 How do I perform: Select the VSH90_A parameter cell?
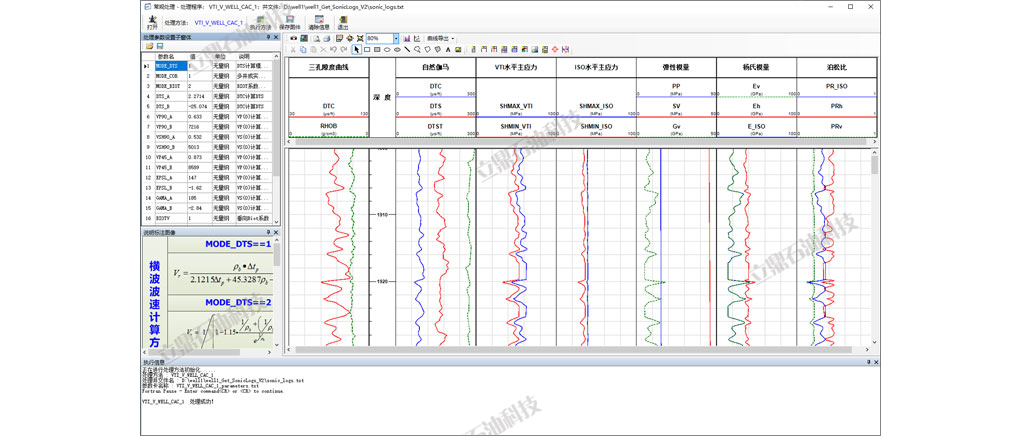click(x=170, y=136)
